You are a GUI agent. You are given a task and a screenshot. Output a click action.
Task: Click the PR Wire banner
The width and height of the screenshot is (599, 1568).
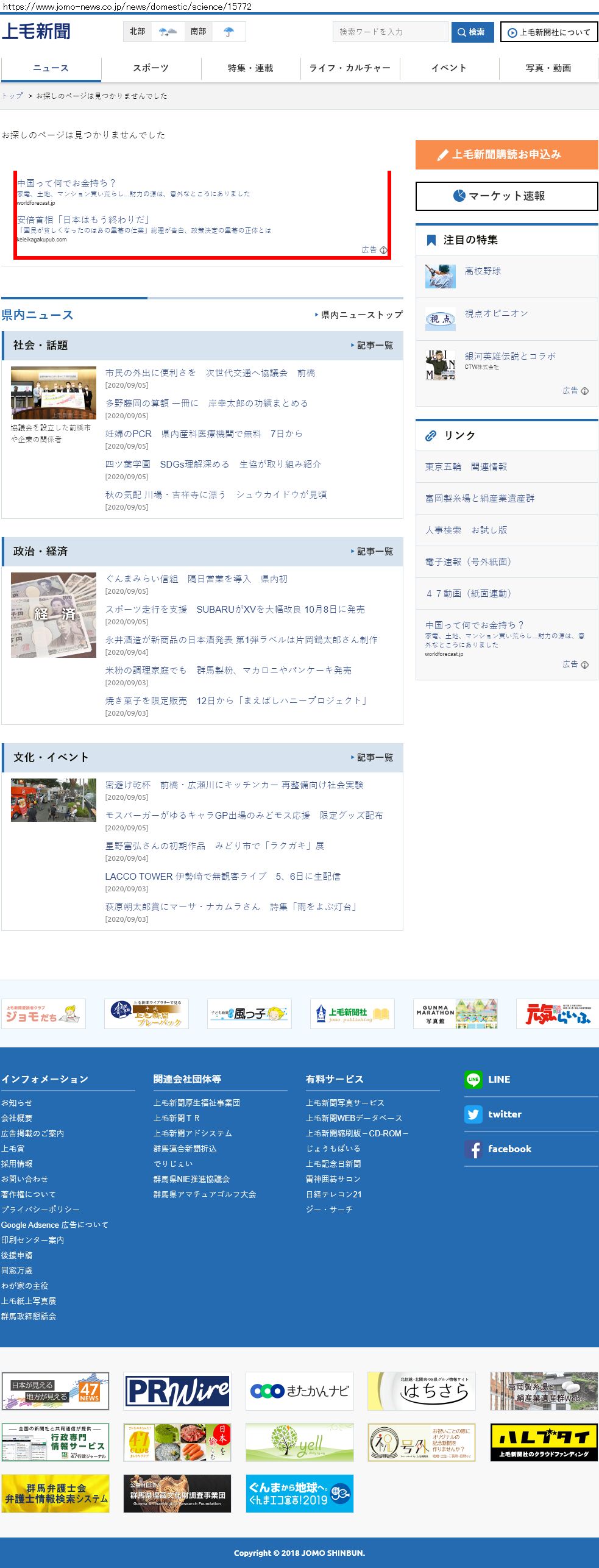pos(177,1391)
